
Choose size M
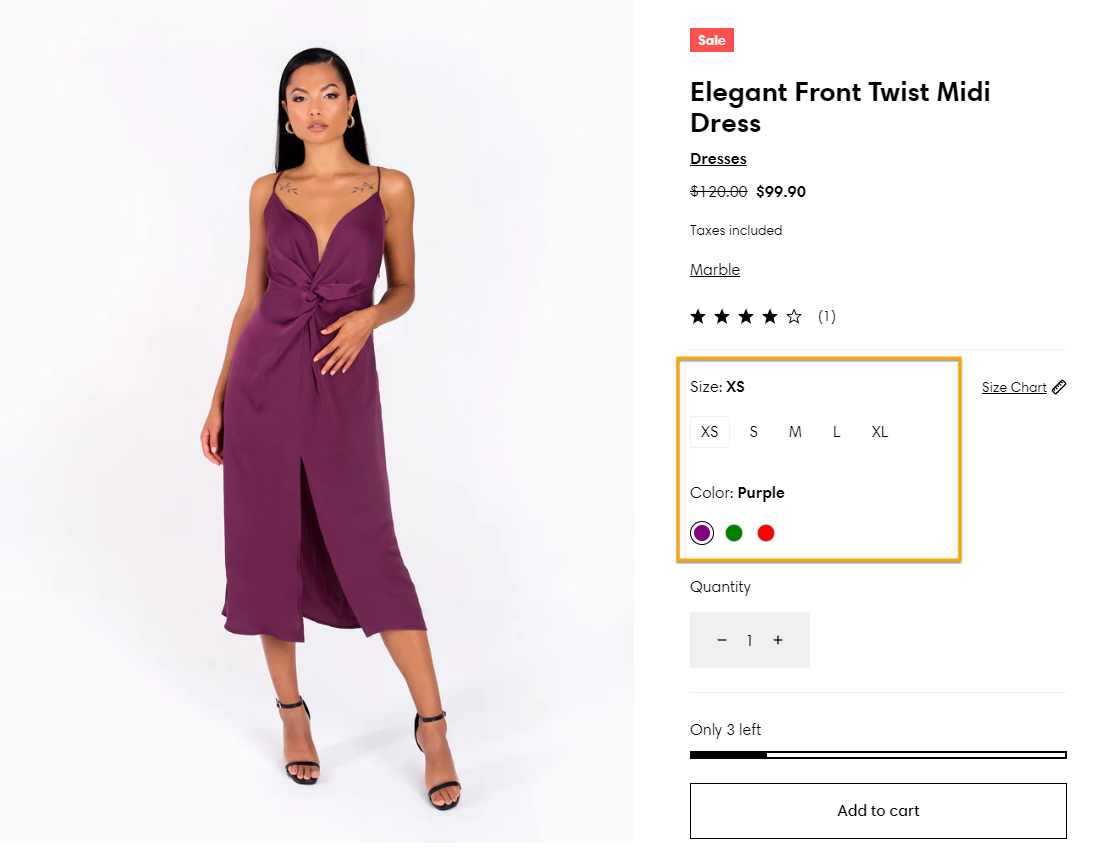pos(795,432)
